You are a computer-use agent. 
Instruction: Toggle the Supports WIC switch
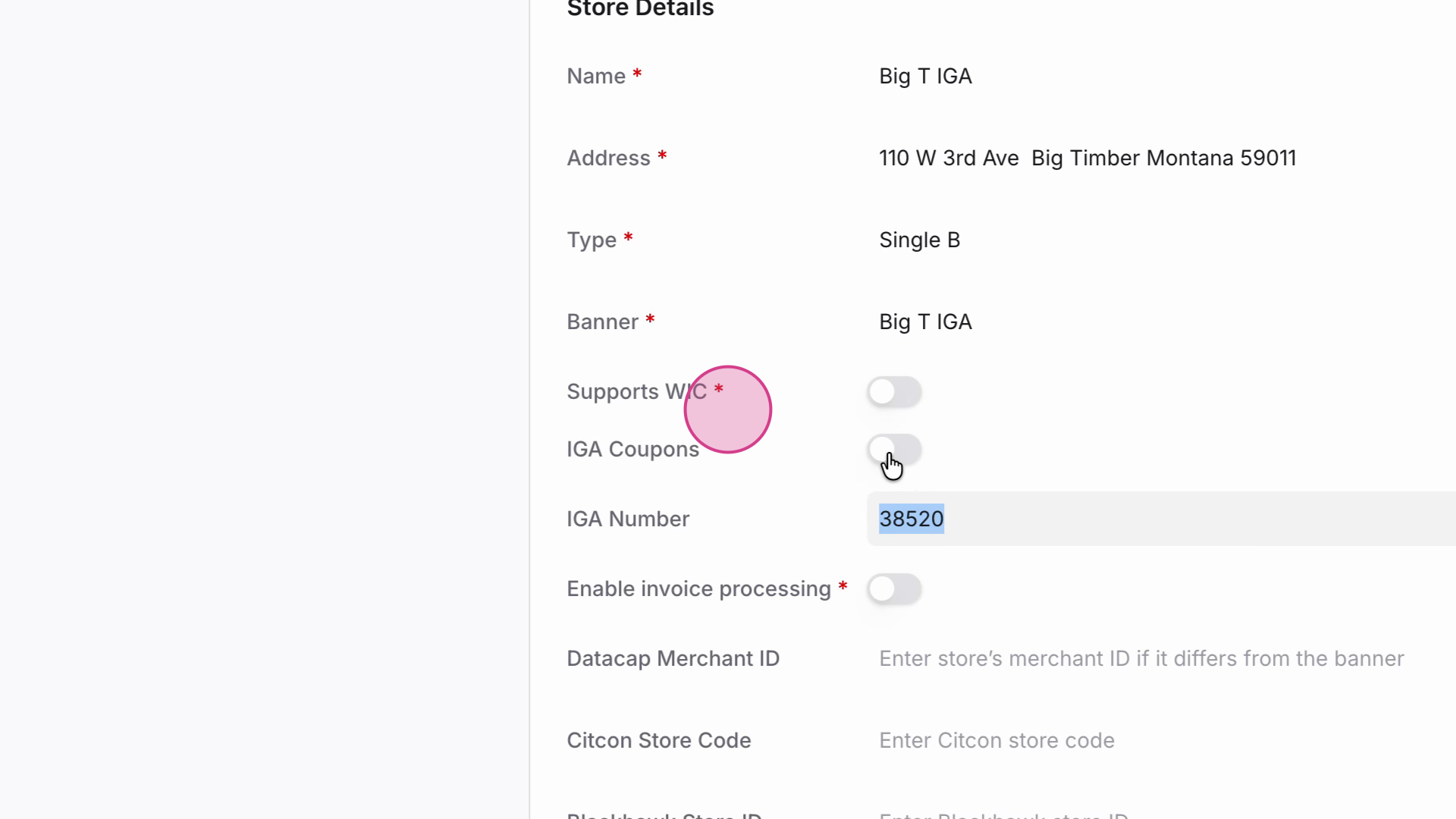(894, 392)
